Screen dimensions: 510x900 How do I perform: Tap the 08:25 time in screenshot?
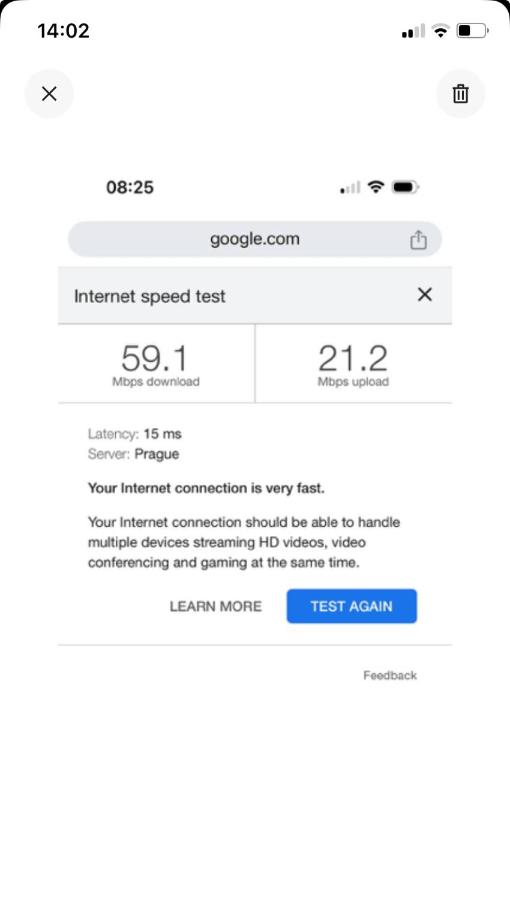coord(130,187)
